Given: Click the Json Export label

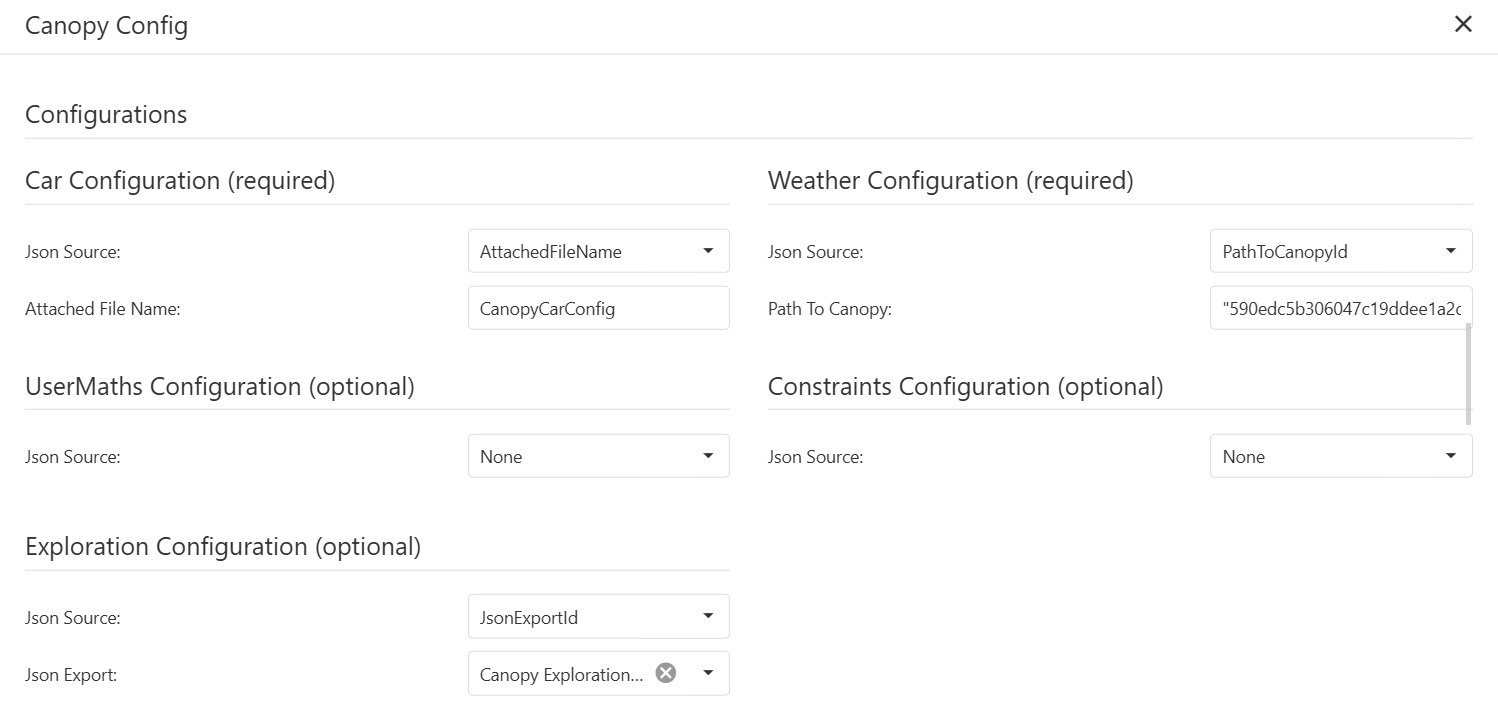Looking at the screenshot, I should (x=71, y=675).
